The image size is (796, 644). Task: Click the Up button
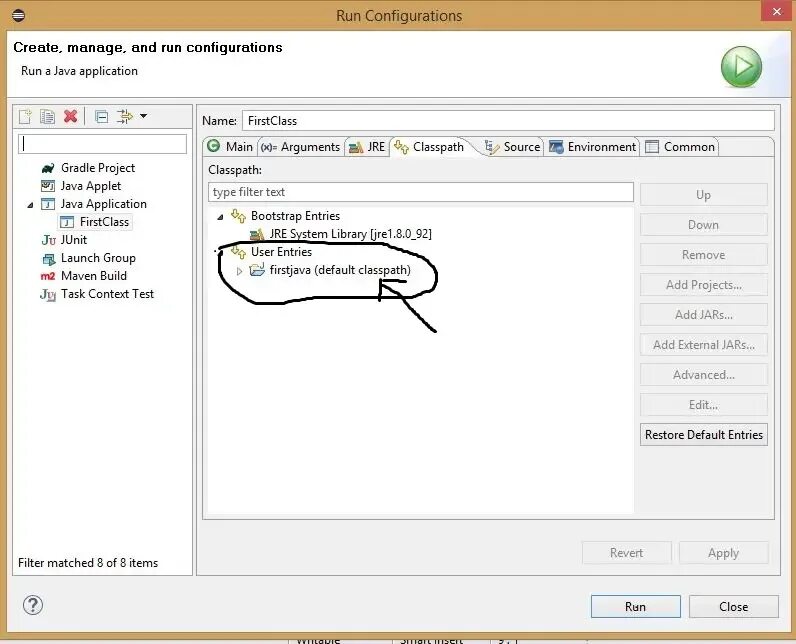[704, 195]
